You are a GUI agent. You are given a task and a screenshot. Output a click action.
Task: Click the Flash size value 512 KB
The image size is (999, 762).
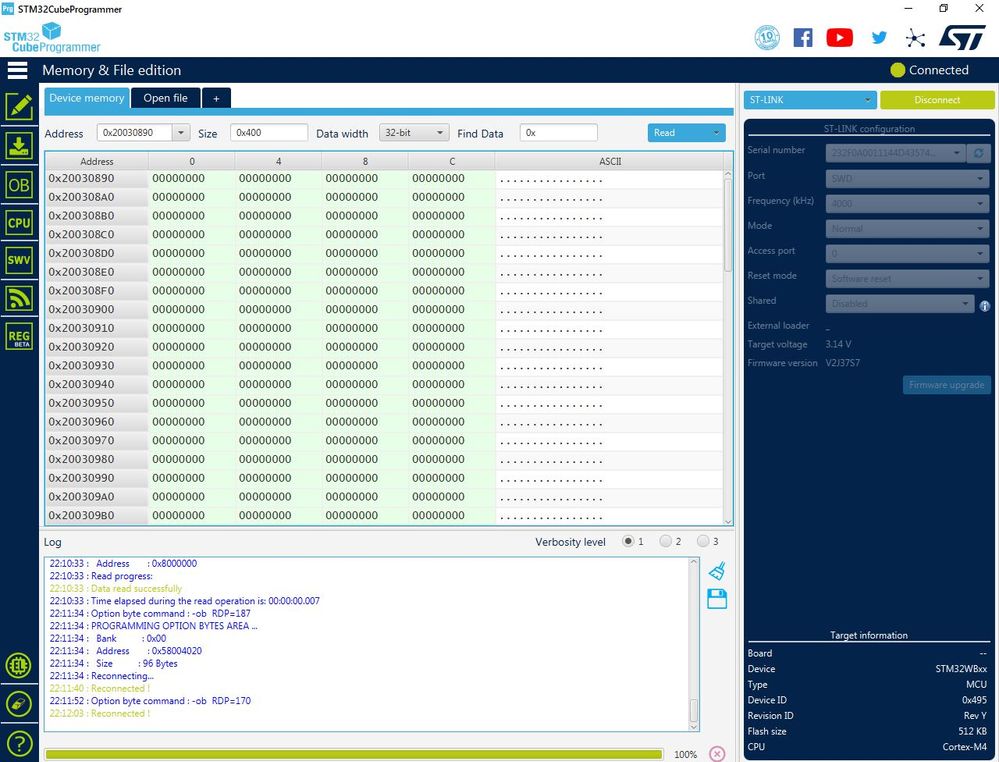click(972, 731)
